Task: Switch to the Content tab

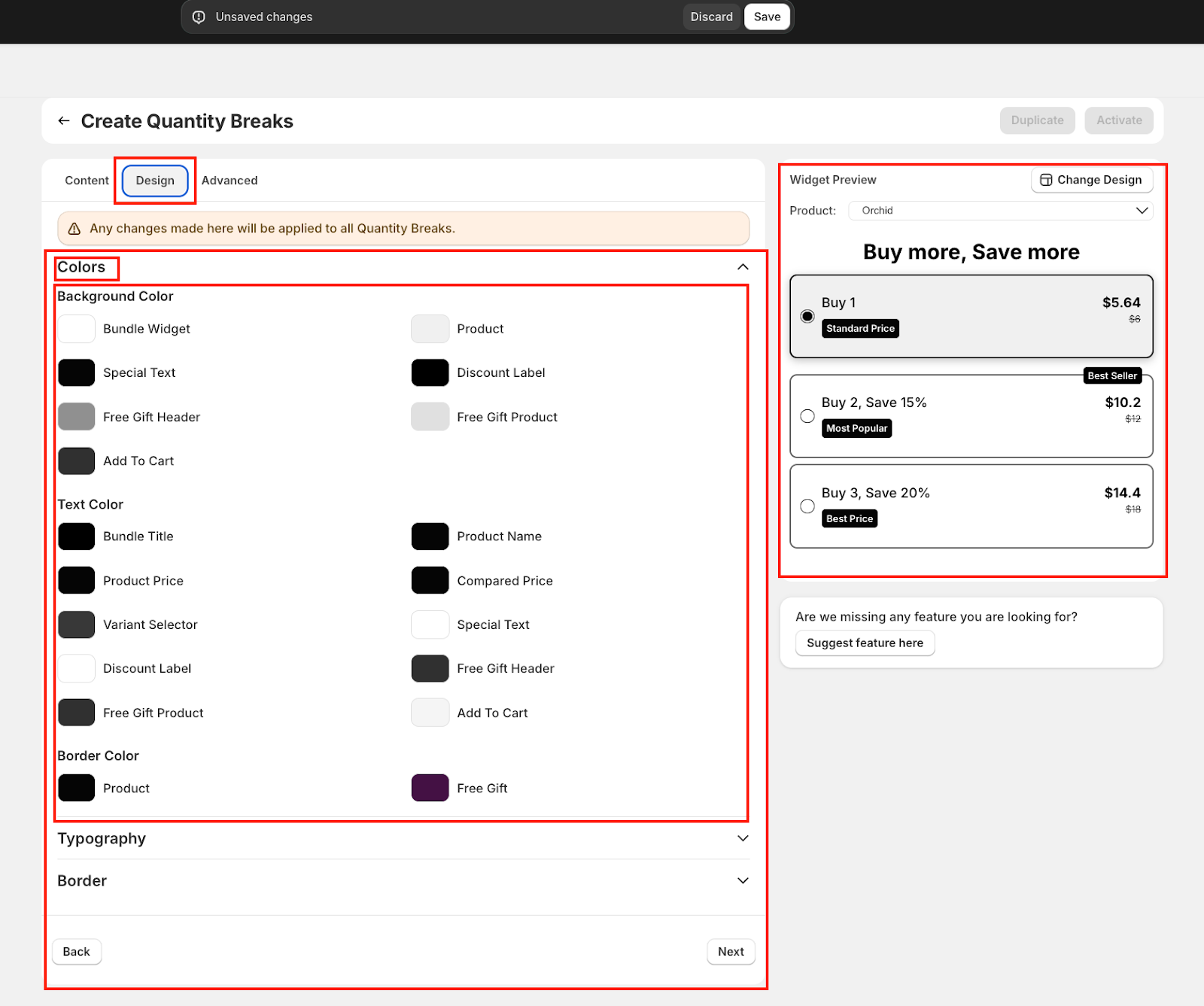Action: [87, 181]
